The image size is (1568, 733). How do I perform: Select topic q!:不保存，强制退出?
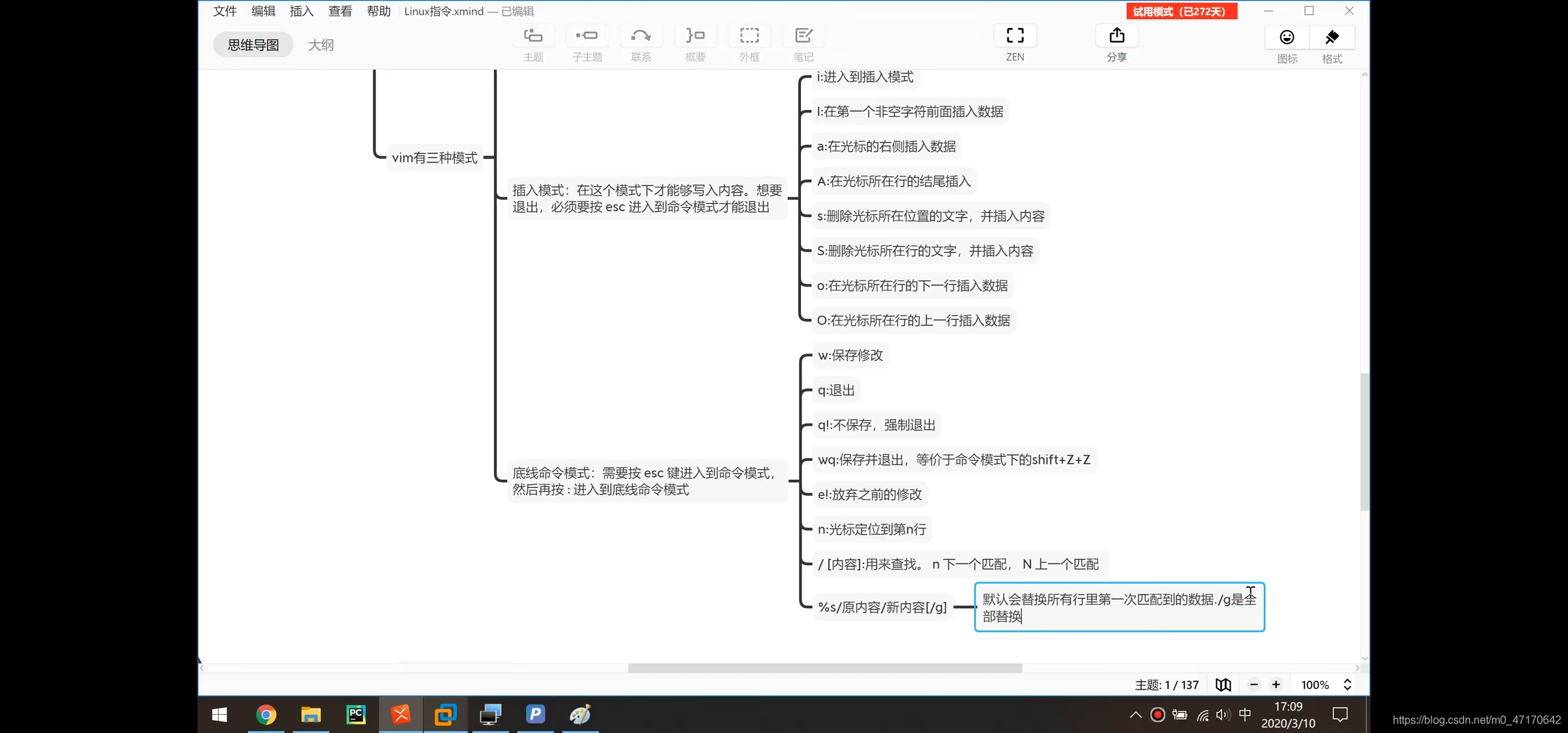876,425
